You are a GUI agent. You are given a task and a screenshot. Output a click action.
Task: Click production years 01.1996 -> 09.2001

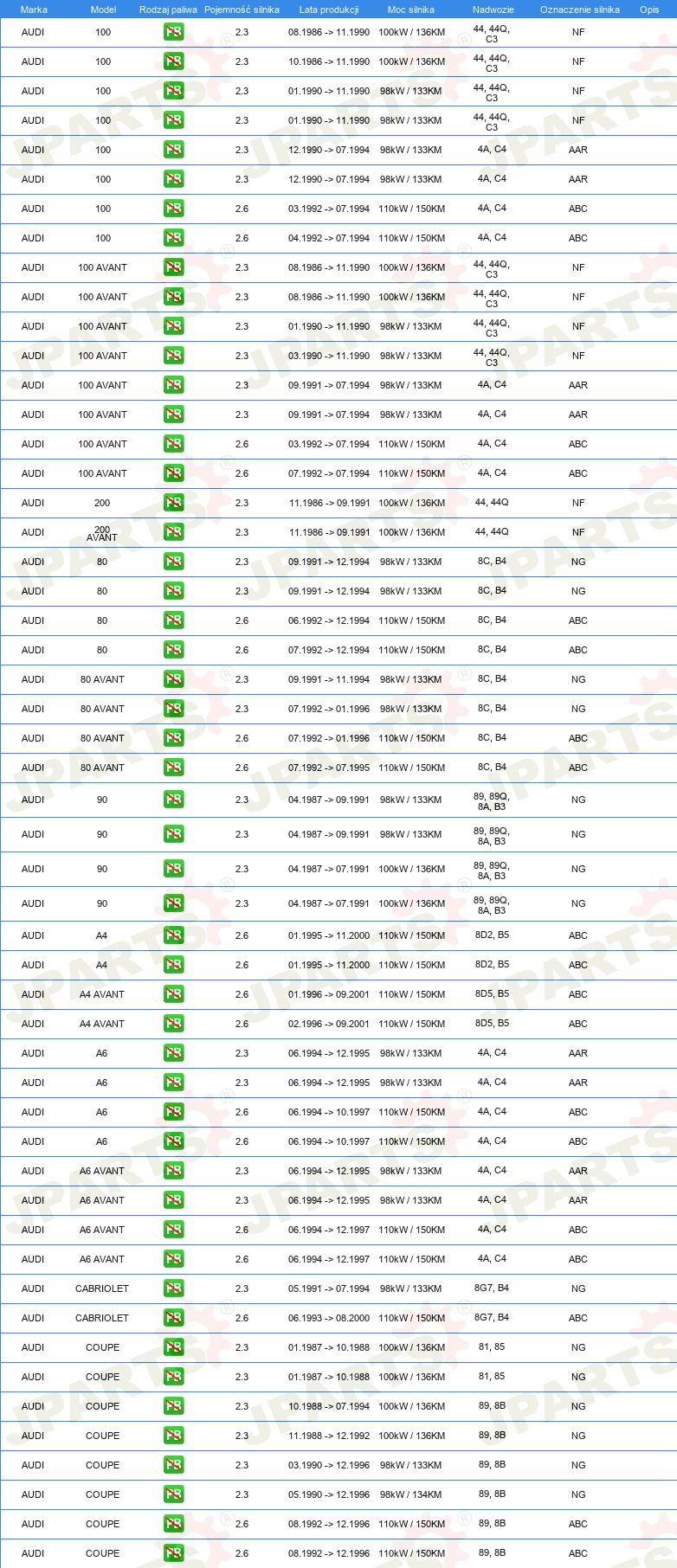[329, 994]
